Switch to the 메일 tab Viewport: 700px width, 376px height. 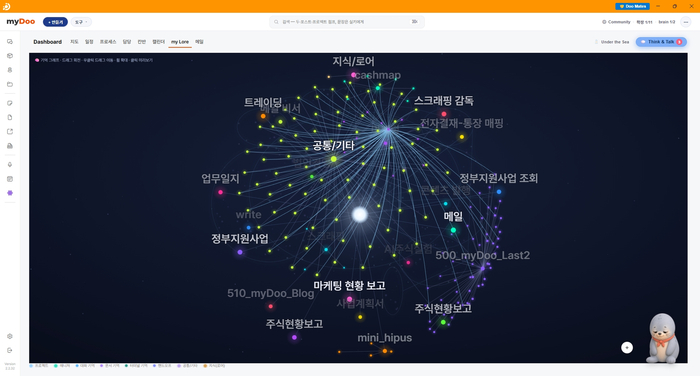click(199, 42)
